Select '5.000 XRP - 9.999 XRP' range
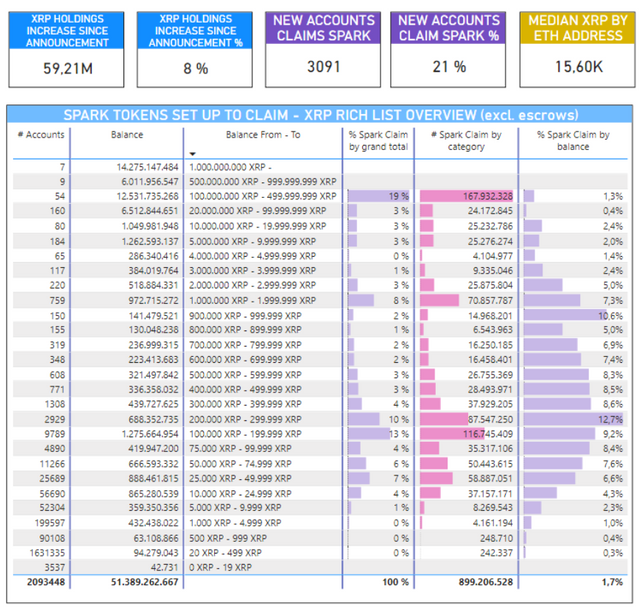 (235, 508)
